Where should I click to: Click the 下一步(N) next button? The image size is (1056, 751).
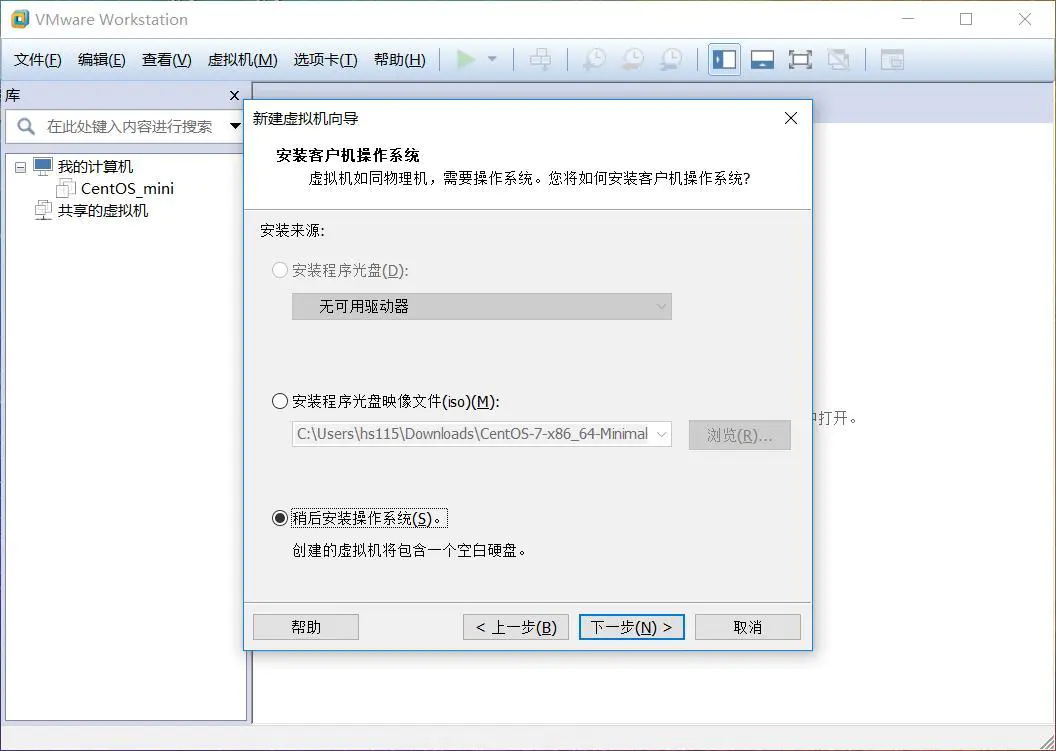(632, 627)
